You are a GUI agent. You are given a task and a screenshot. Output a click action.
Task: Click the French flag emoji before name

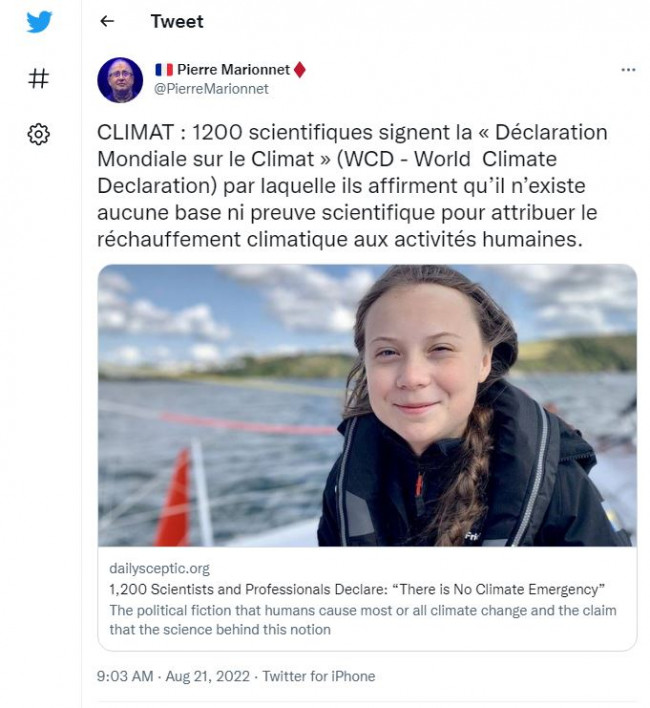pos(164,70)
